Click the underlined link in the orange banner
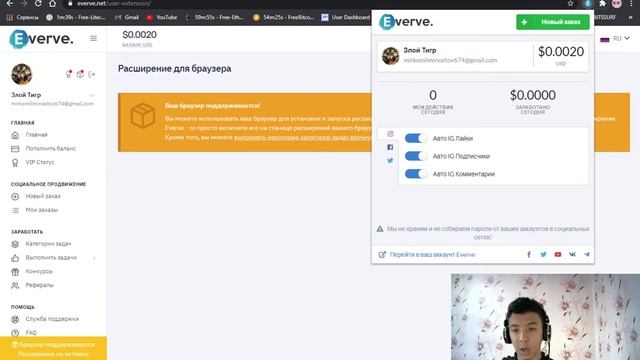Screen dimensions: 640x360 [302, 138]
